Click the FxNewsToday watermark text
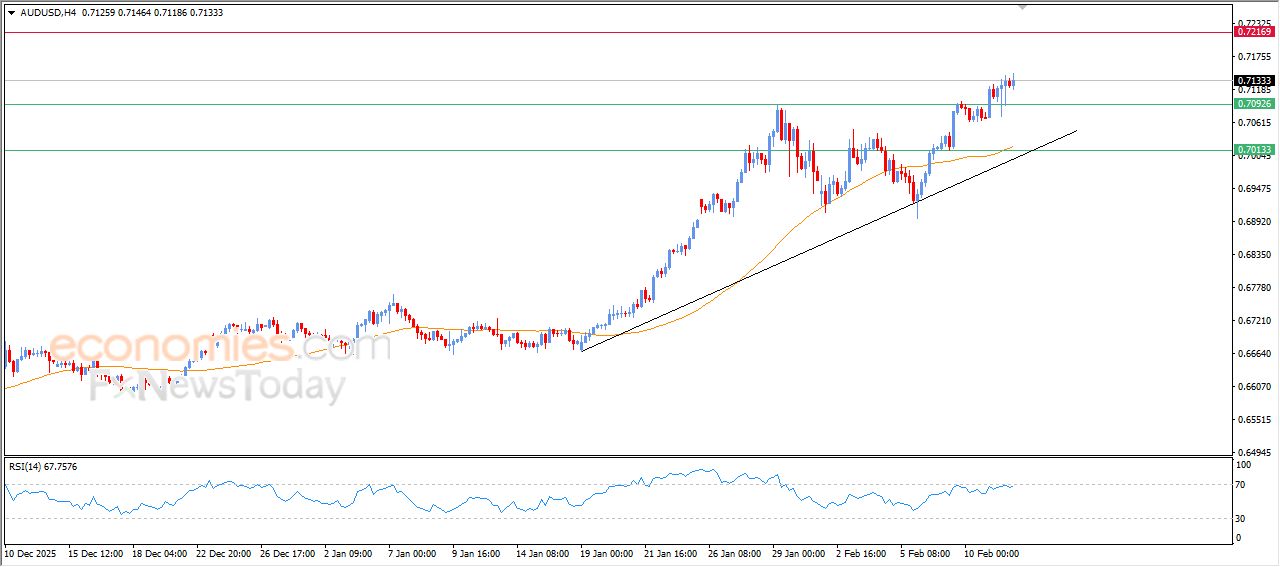This screenshot has width=1280, height=567. (x=218, y=387)
